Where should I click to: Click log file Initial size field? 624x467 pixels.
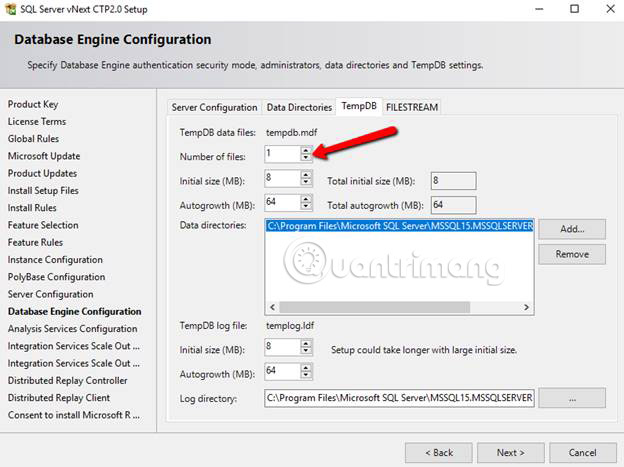283,348
